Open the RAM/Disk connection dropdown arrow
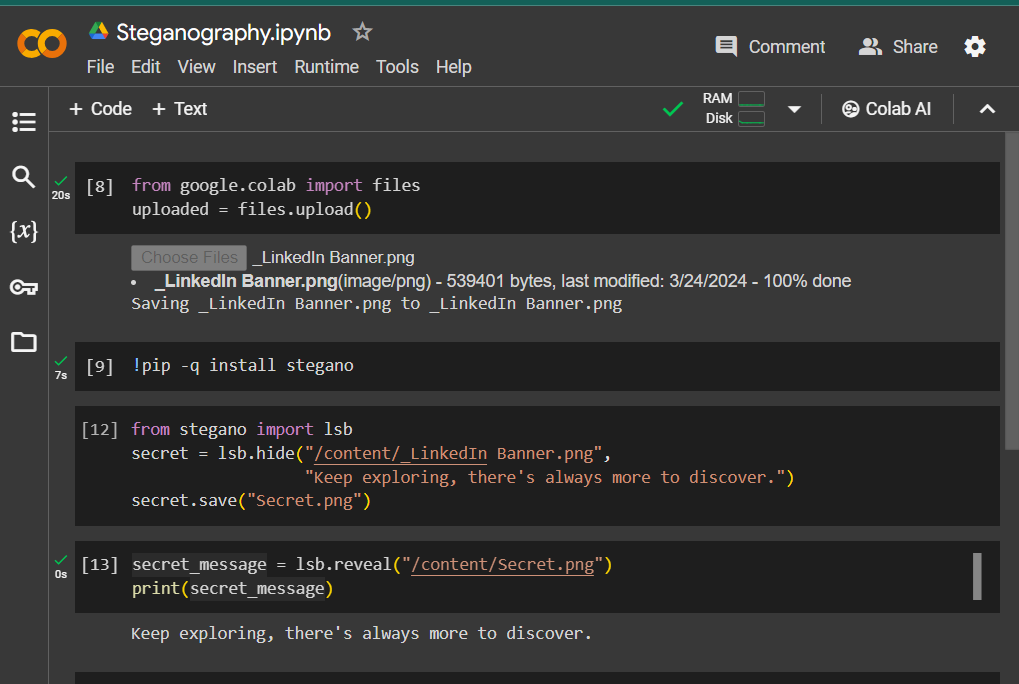This screenshot has width=1019, height=684. coord(794,109)
